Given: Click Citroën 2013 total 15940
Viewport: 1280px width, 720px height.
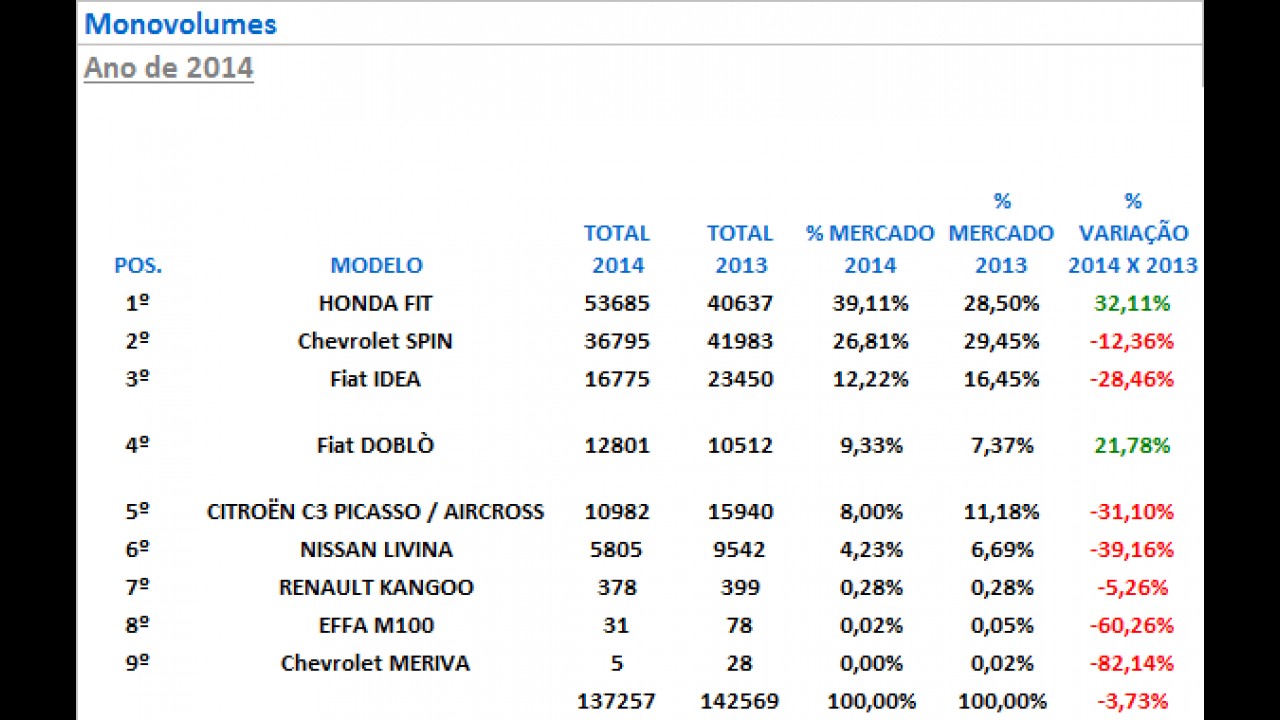Looking at the screenshot, I should (x=740, y=511).
